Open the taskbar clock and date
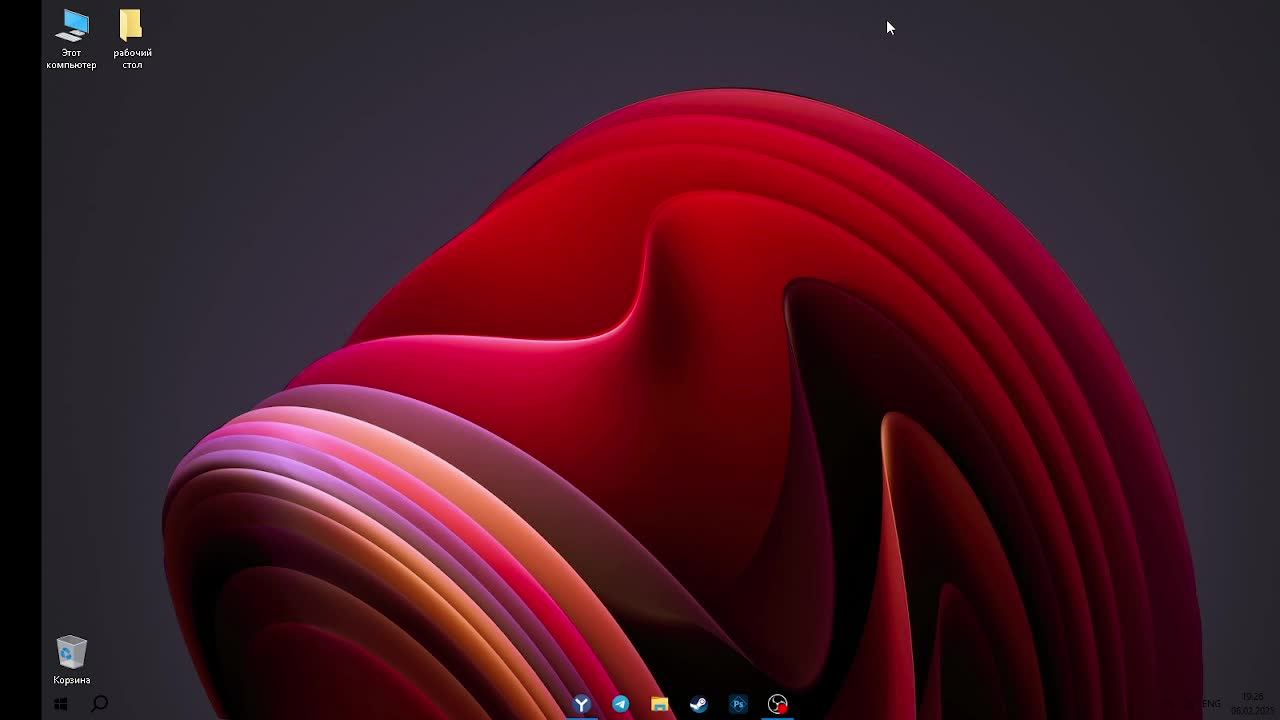This screenshot has width=1280, height=720. click(x=1252, y=703)
